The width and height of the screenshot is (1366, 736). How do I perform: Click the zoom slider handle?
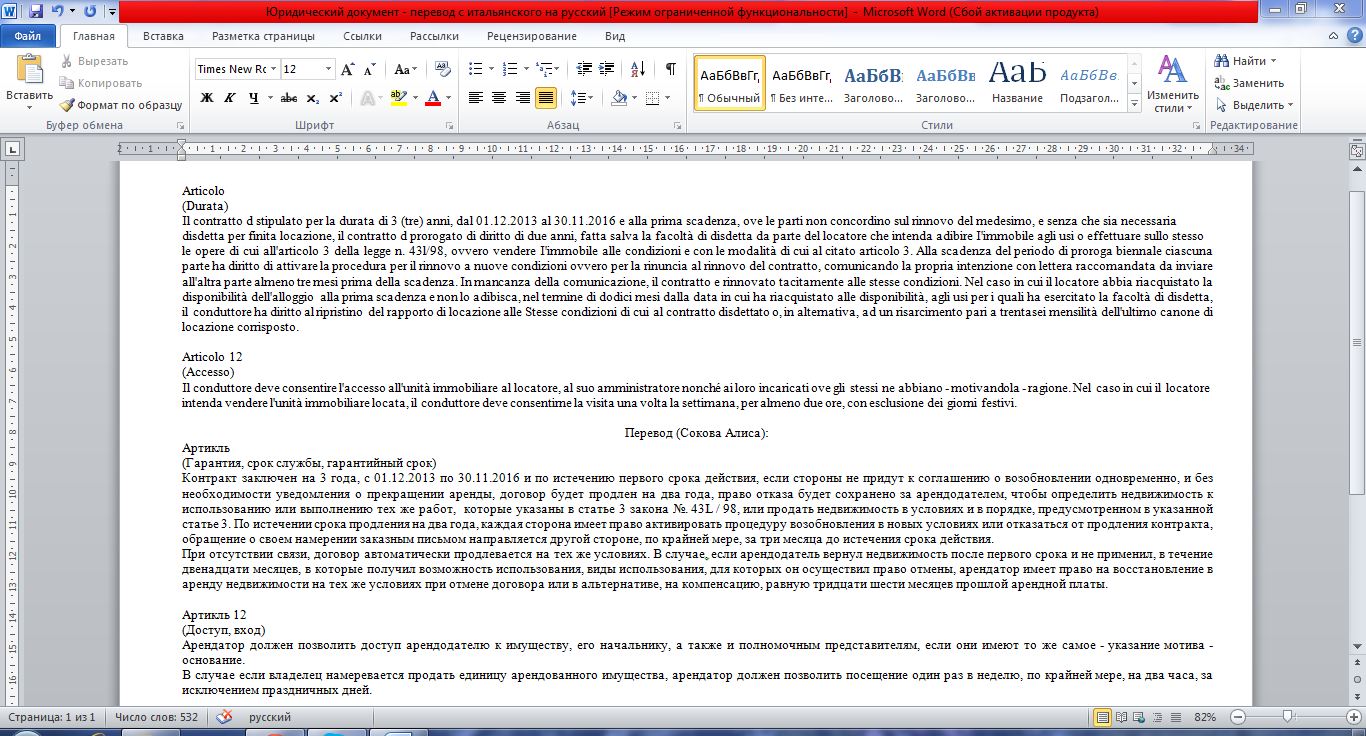point(1288,717)
